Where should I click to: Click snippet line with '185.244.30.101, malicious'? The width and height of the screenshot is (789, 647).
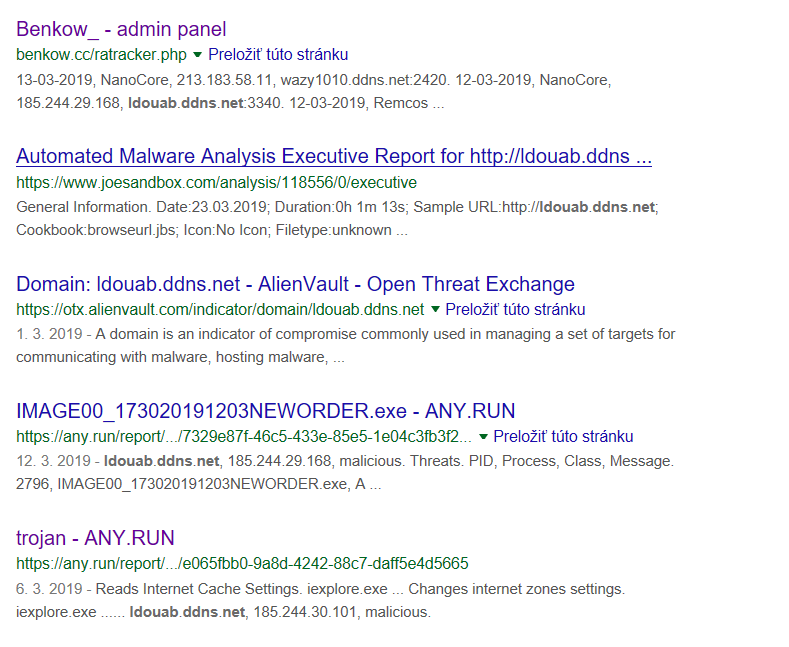[223, 612]
